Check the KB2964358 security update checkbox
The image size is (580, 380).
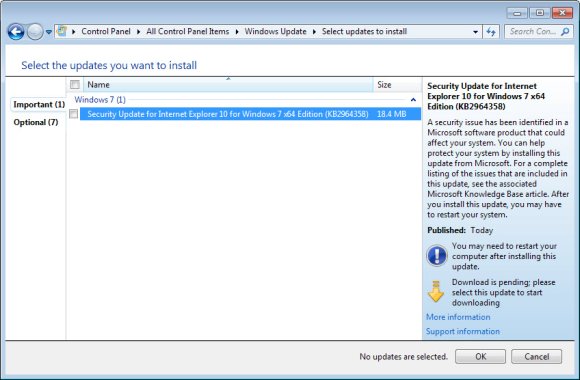coord(74,114)
